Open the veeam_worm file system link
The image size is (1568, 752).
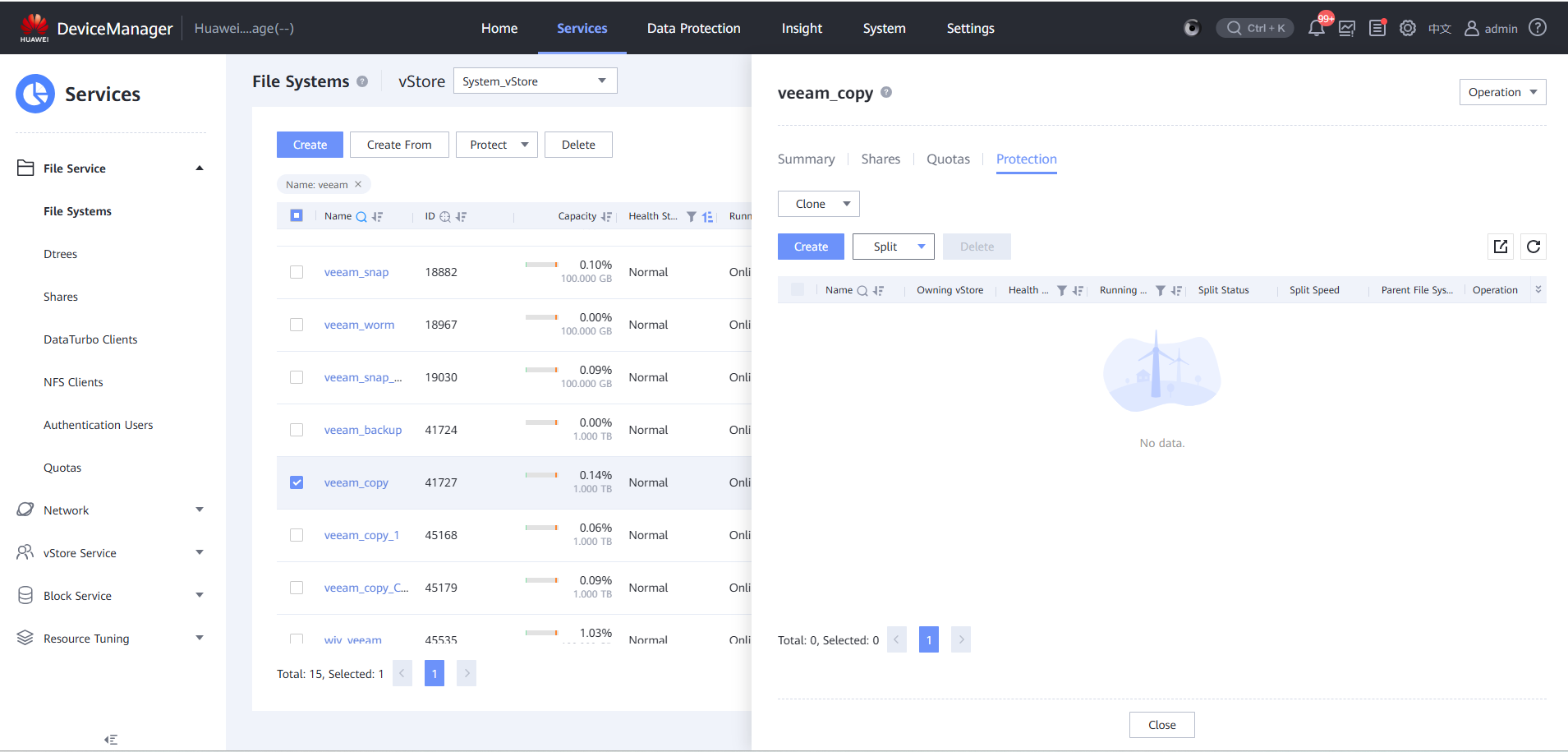pos(359,325)
